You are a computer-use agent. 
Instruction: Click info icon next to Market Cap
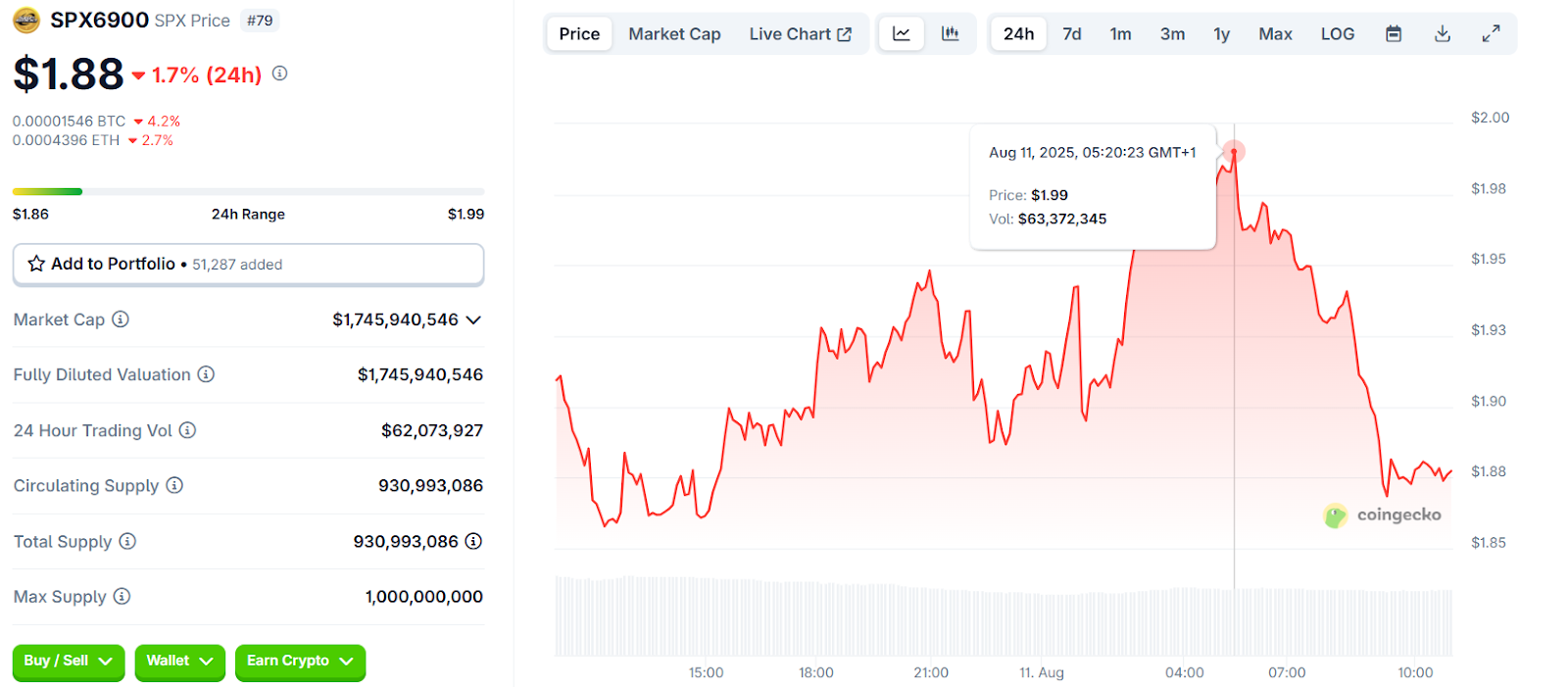coord(121,319)
